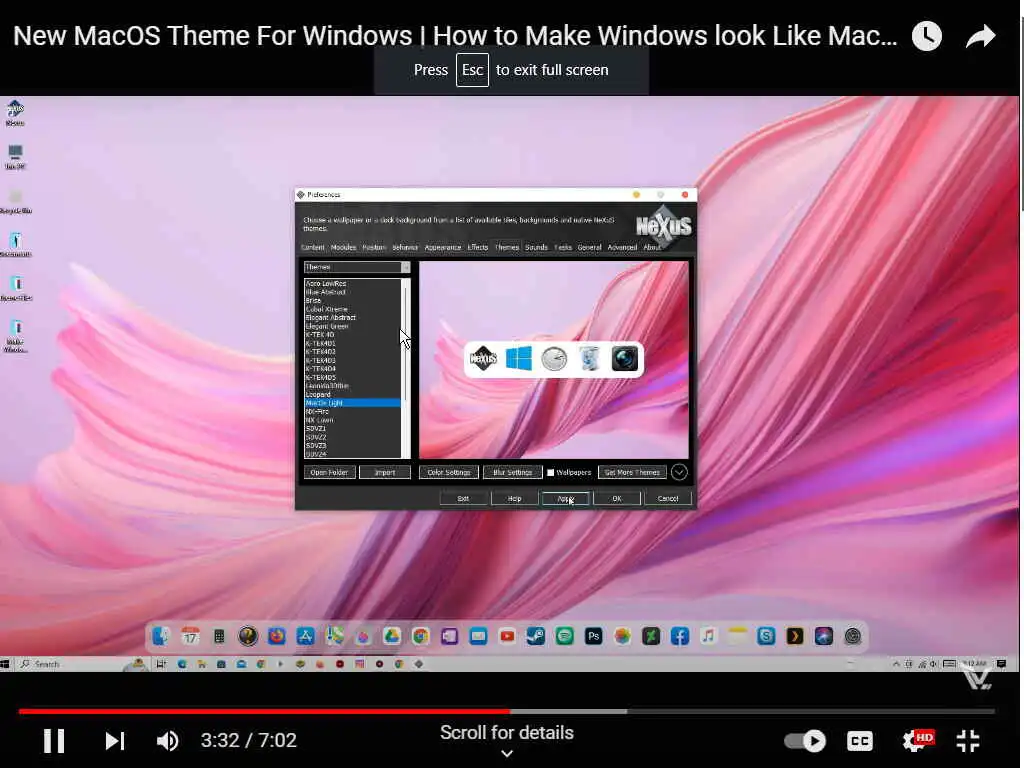
Task: Open the Themes category dropdown
Action: pyautogui.click(x=357, y=267)
